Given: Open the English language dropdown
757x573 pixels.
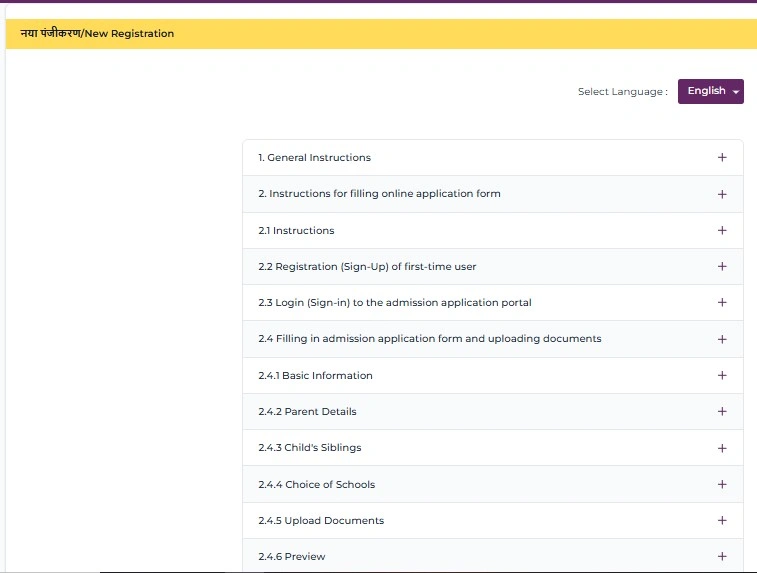Looking at the screenshot, I should pyautogui.click(x=710, y=91).
